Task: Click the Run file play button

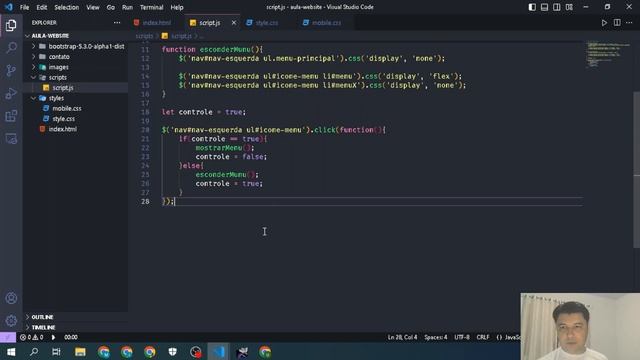Action: 604,23
